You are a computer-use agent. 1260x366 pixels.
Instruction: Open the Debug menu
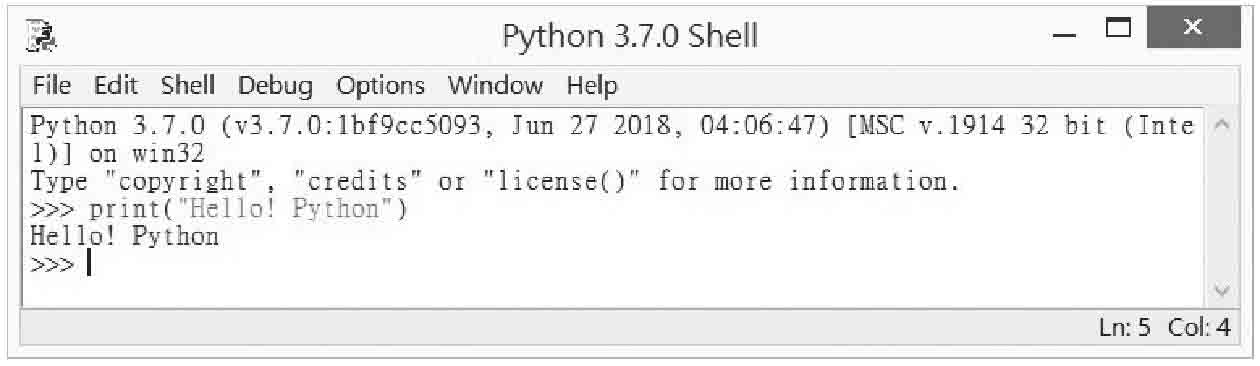point(275,85)
